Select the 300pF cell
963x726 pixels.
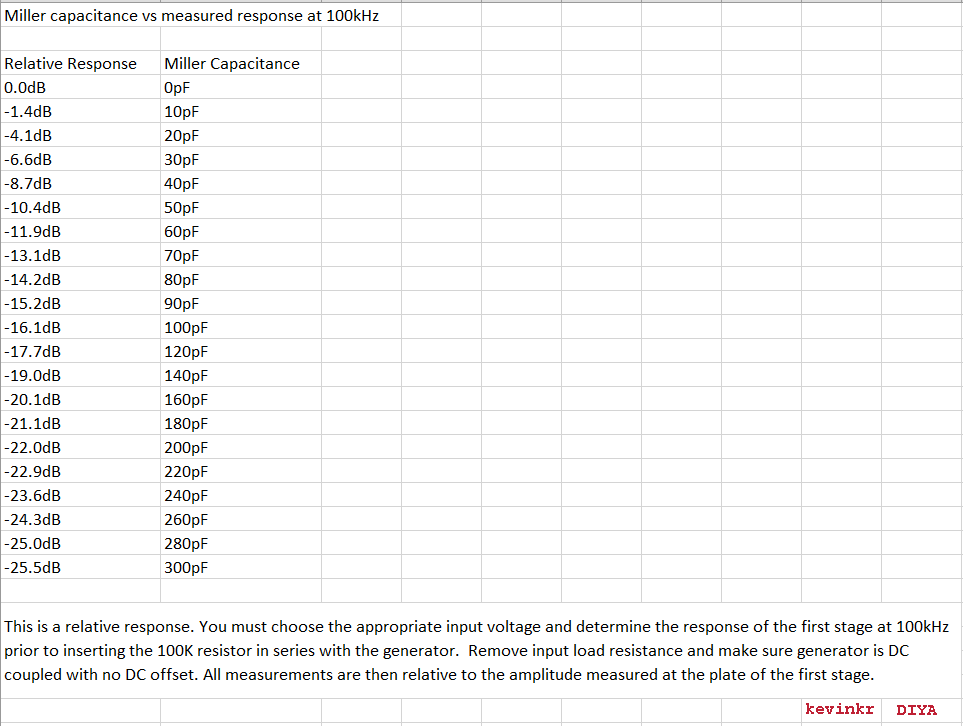pos(241,566)
